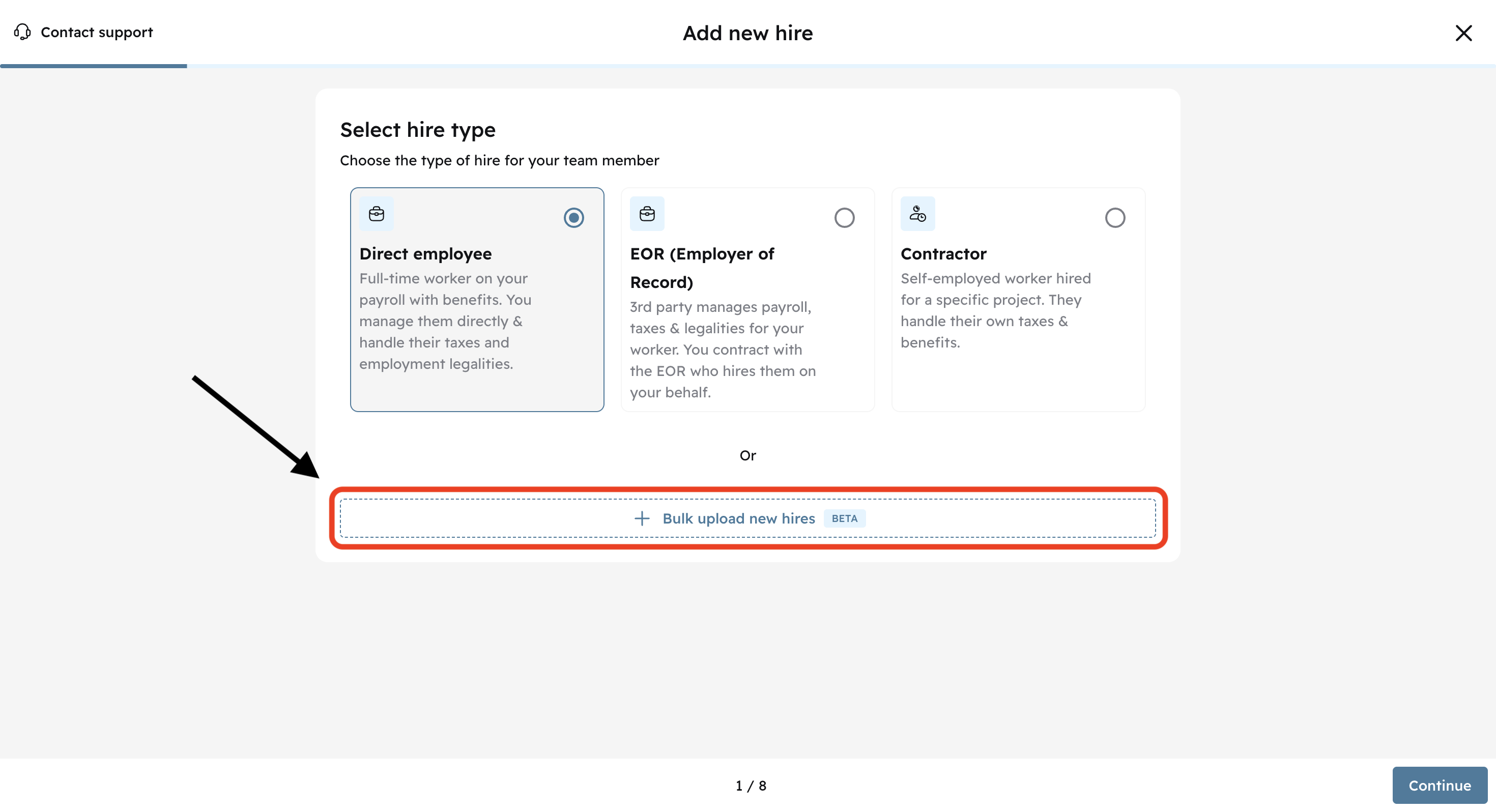The image size is (1496, 812).
Task: Select the Contractor radio button
Action: point(1114,218)
